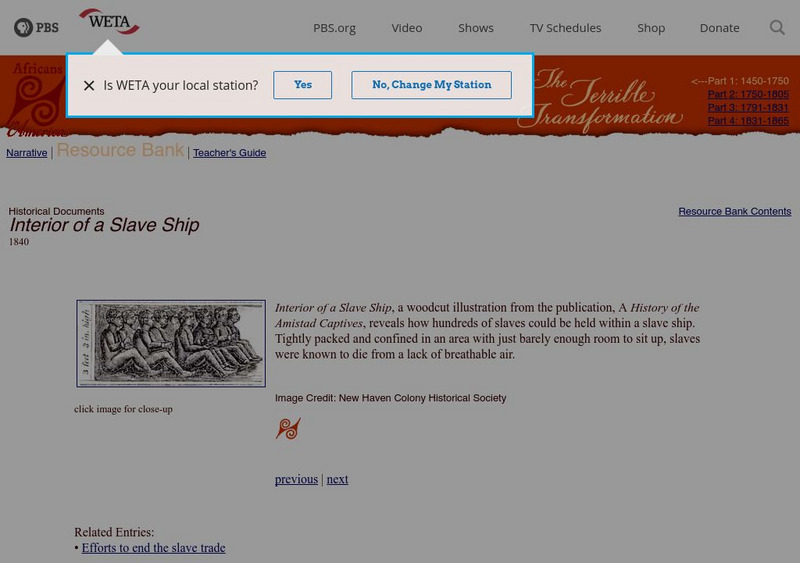Click the red swirl ornament icon
The image size is (800, 563).
pos(288,429)
